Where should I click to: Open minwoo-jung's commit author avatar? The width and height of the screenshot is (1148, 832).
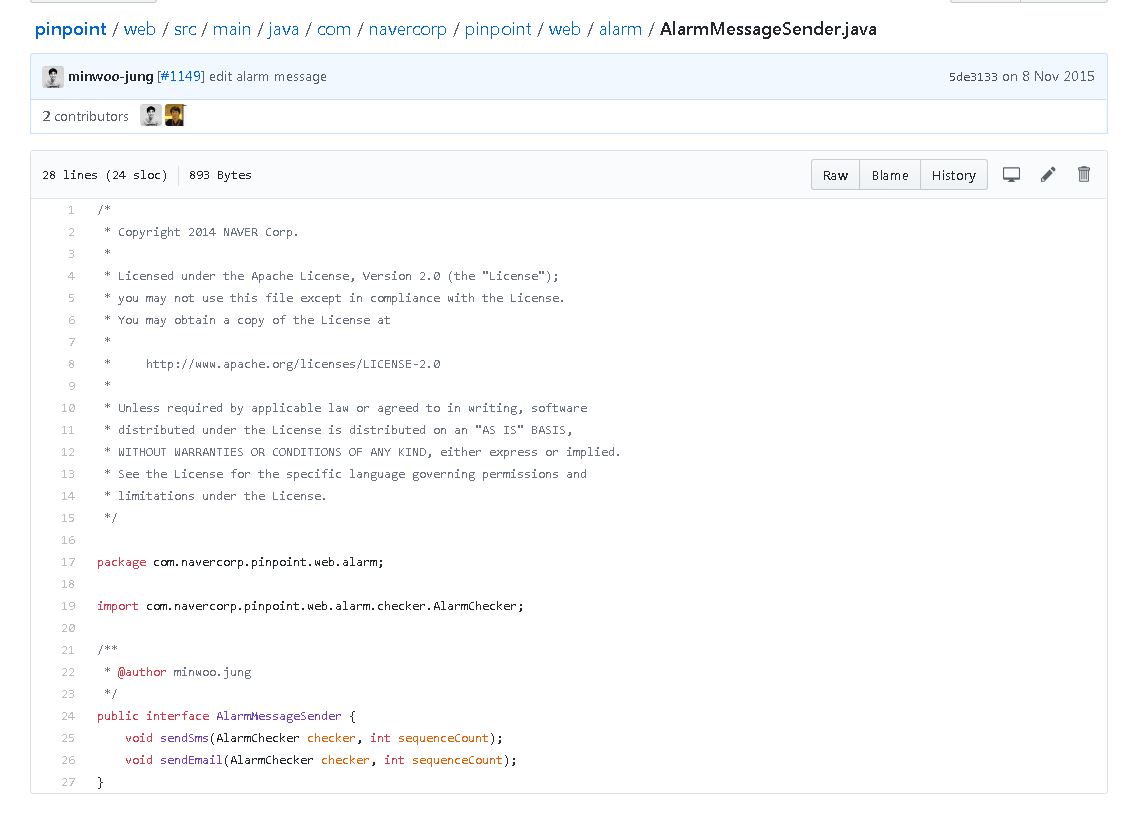pos(53,77)
